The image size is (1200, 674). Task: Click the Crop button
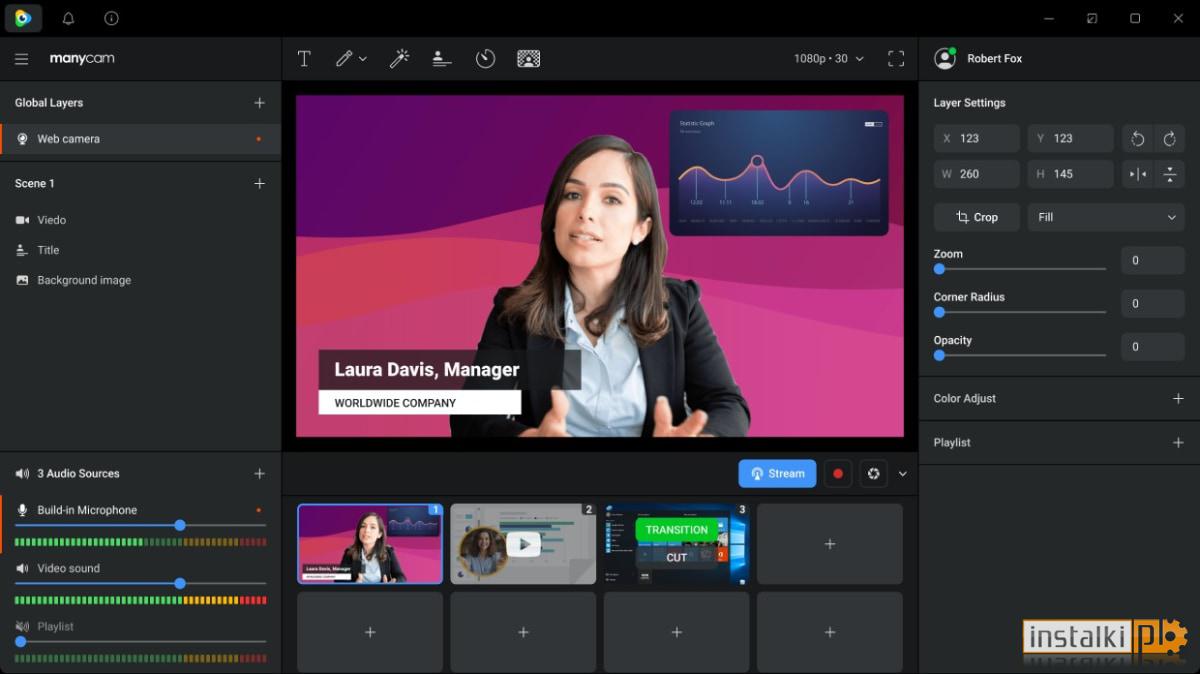(x=977, y=217)
